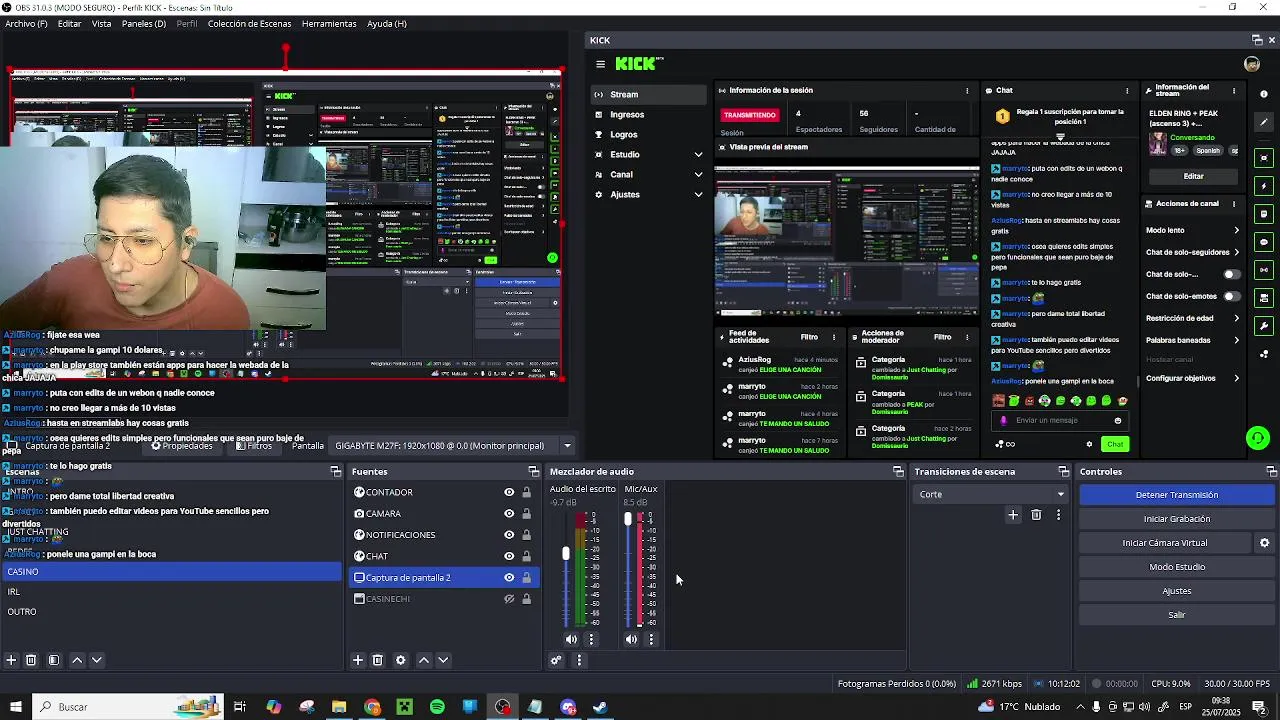This screenshot has width=1280, height=720.
Task: Show the CASINECHI source
Action: tap(509, 599)
